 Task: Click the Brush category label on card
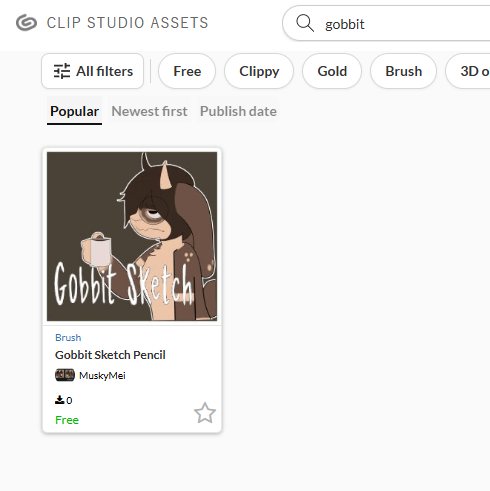(x=68, y=337)
